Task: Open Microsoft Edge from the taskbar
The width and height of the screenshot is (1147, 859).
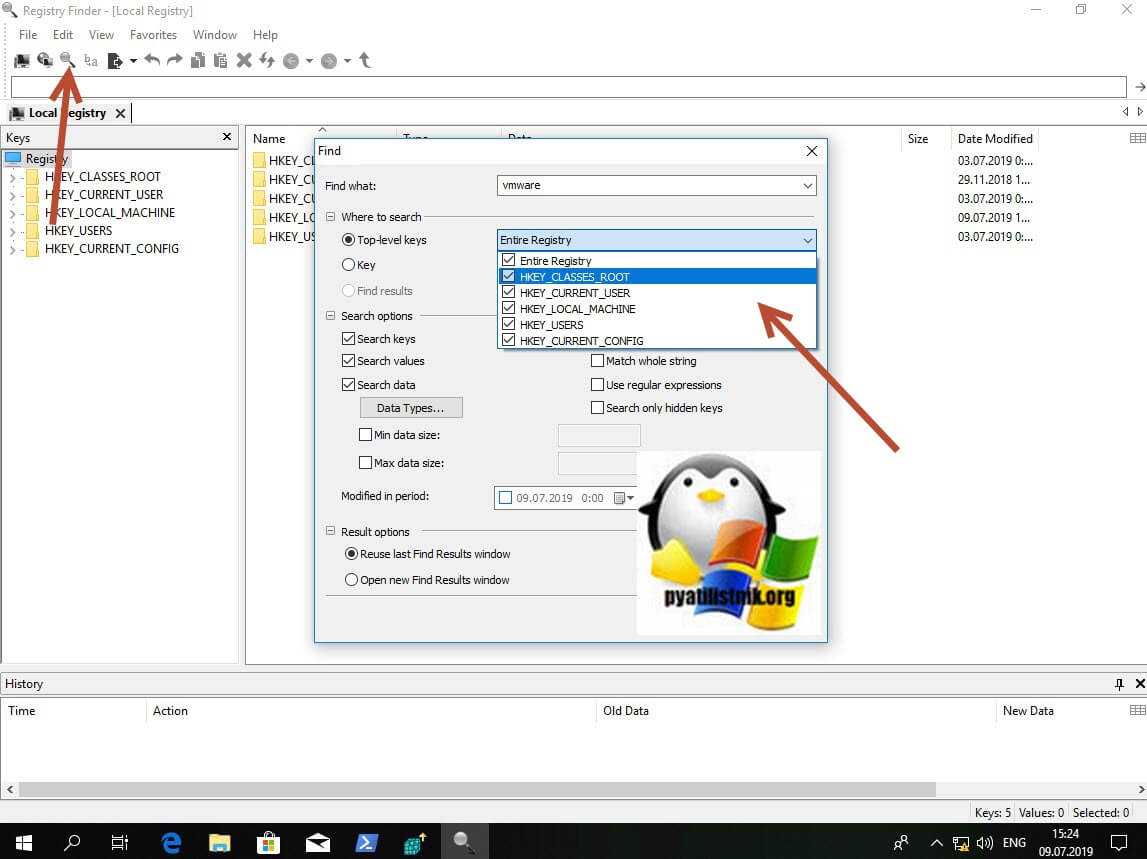Action: (171, 842)
